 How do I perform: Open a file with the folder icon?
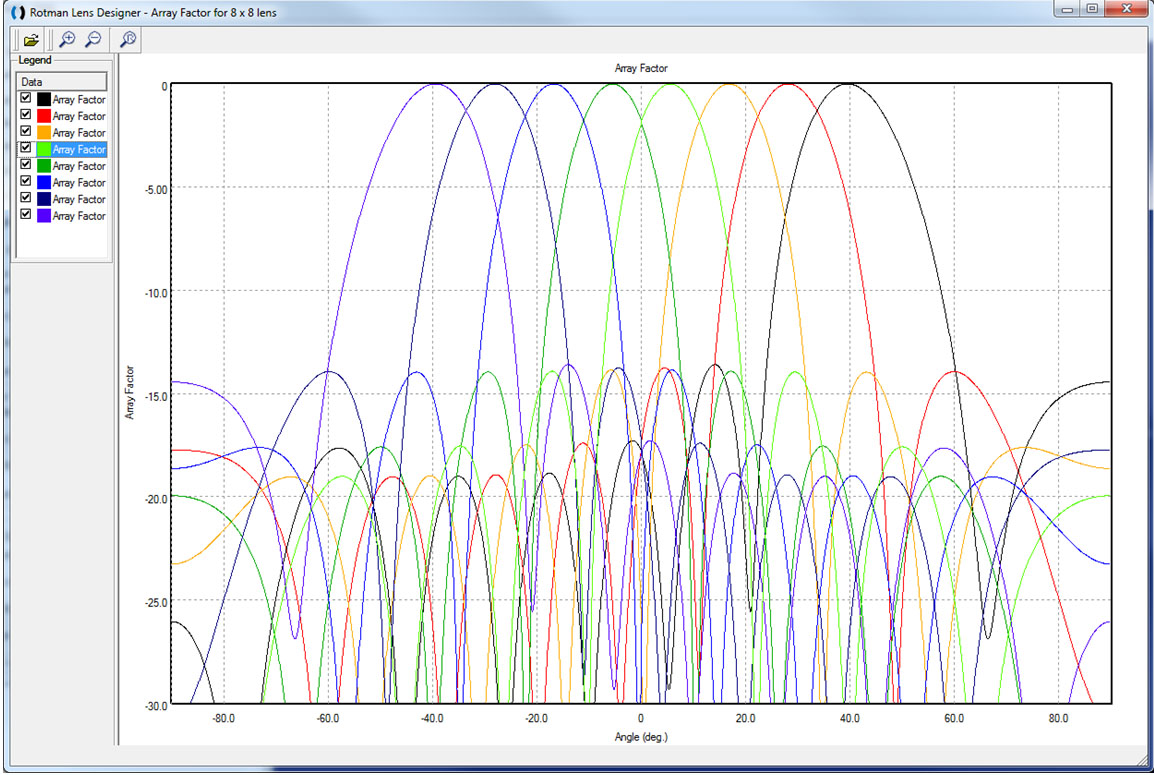click(x=31, y=40)
